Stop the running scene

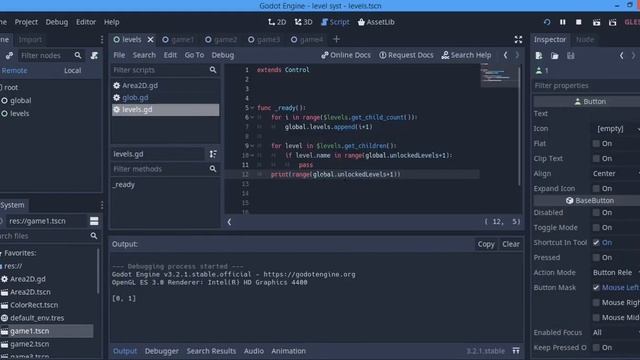[x=579, y=22]
